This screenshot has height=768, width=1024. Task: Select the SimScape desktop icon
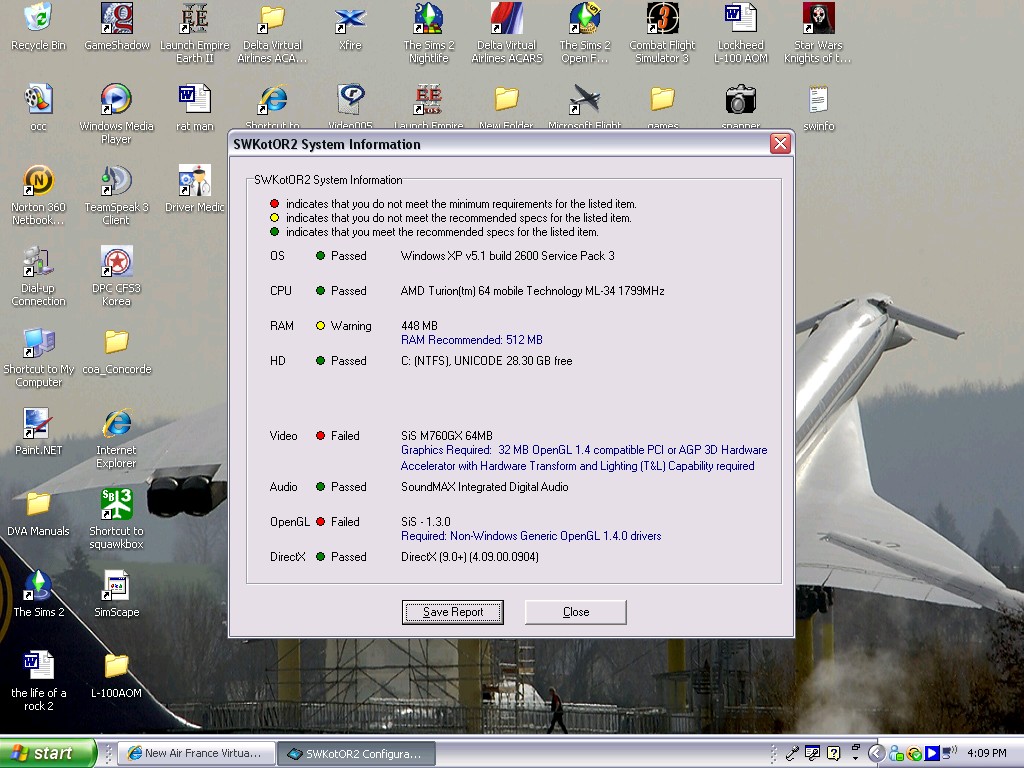pos(116,593)
